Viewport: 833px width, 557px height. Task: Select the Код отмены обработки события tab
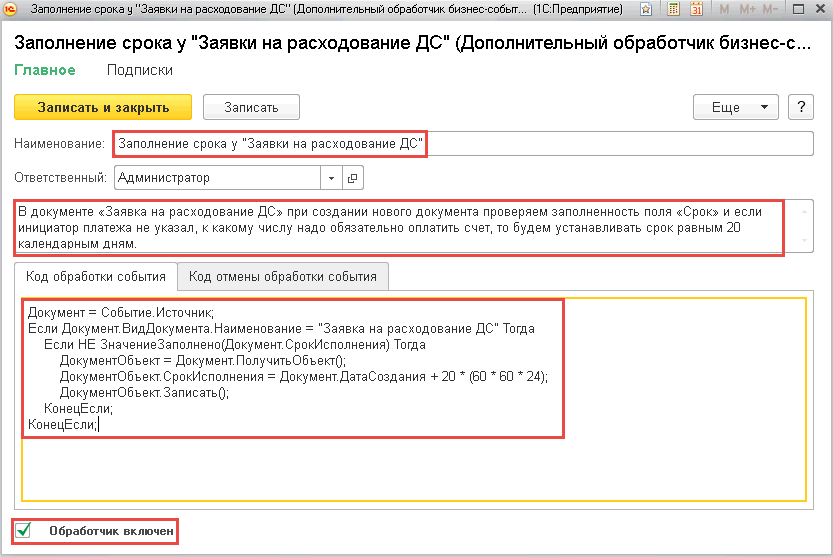283,277
